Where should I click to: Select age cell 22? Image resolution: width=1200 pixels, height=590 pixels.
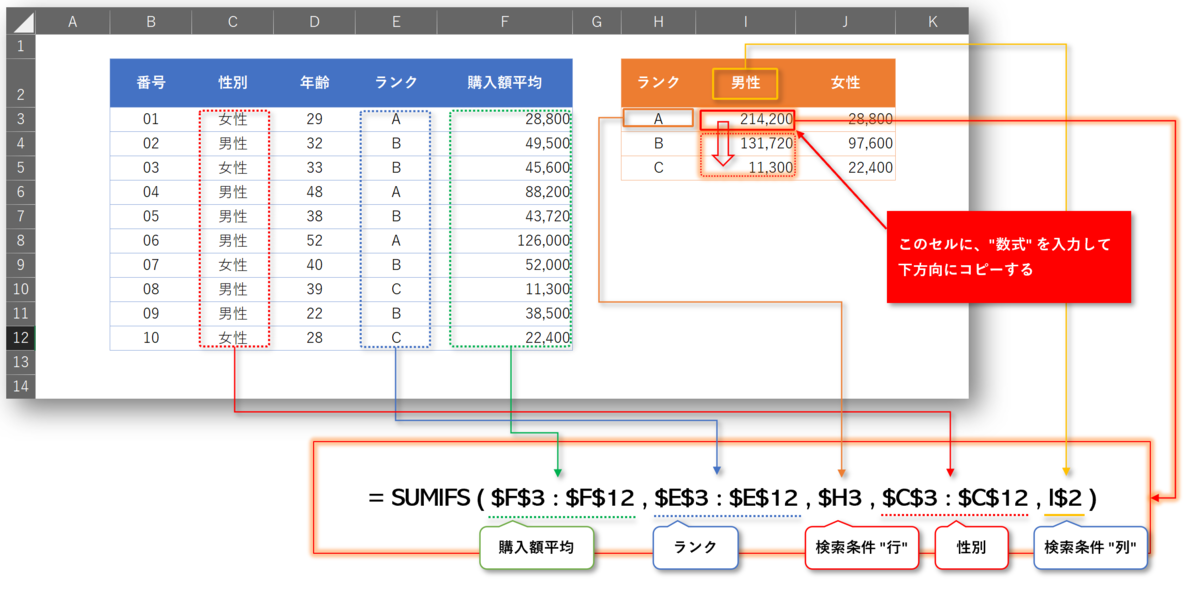pyautogui.click(x=314, y=314)
